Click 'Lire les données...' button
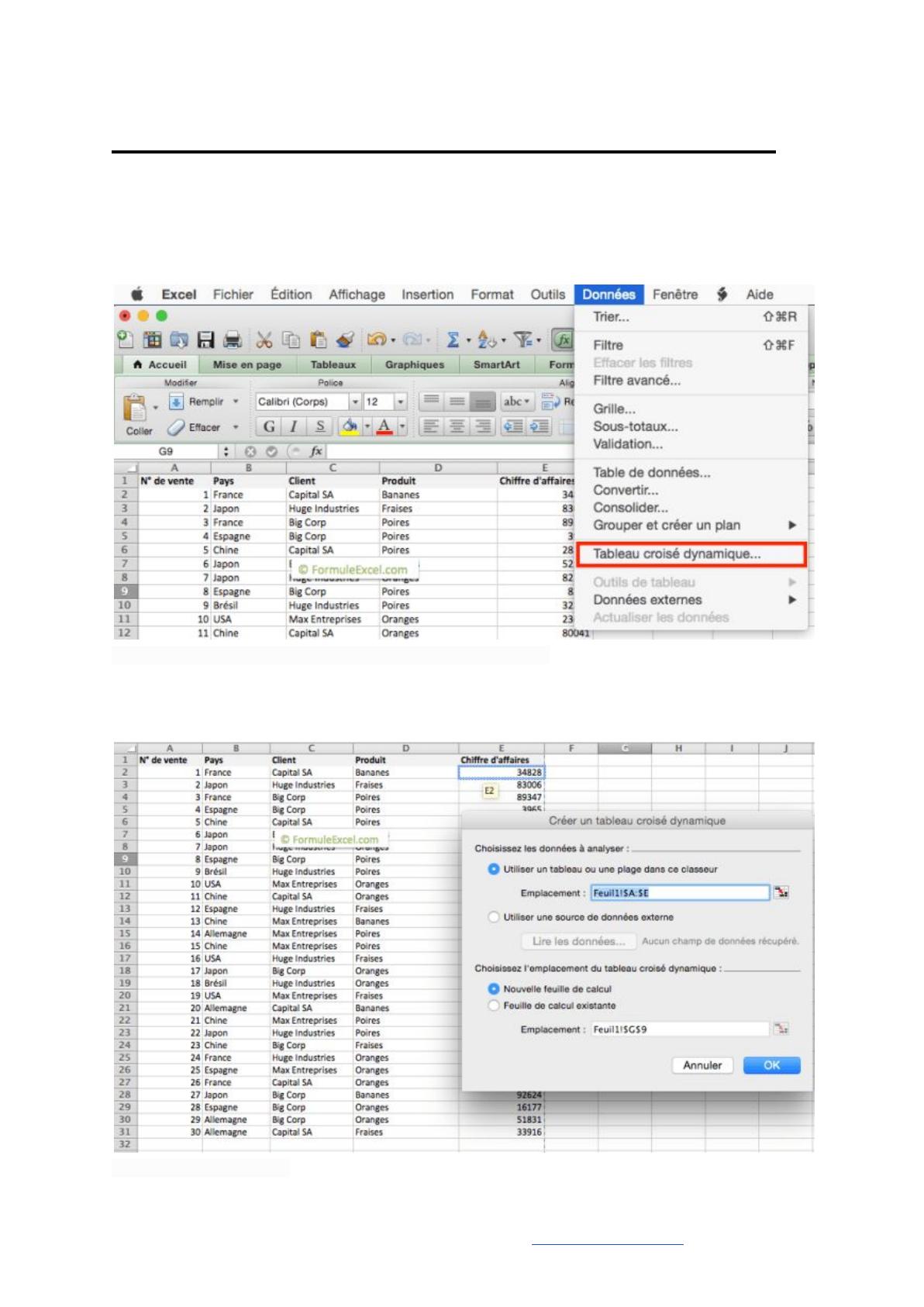Screen dimensions: 924x1307 578,941
